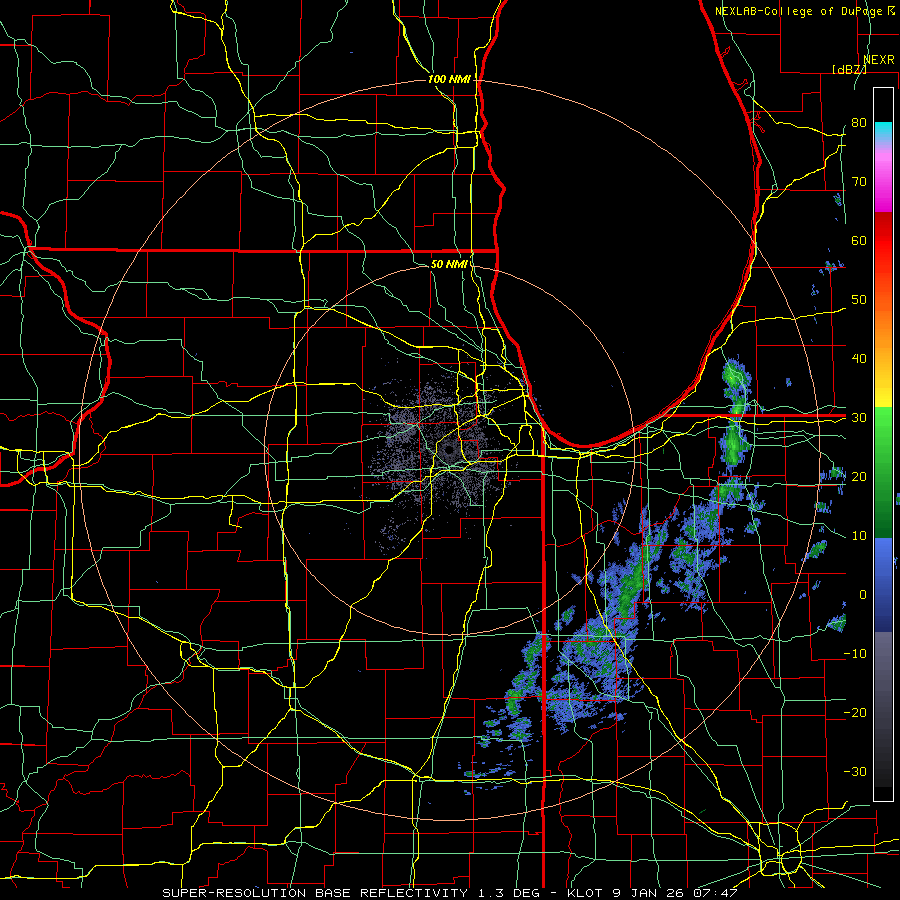Click the NEXR label at top right
900x900 pixels.
[x=879, y=60]
